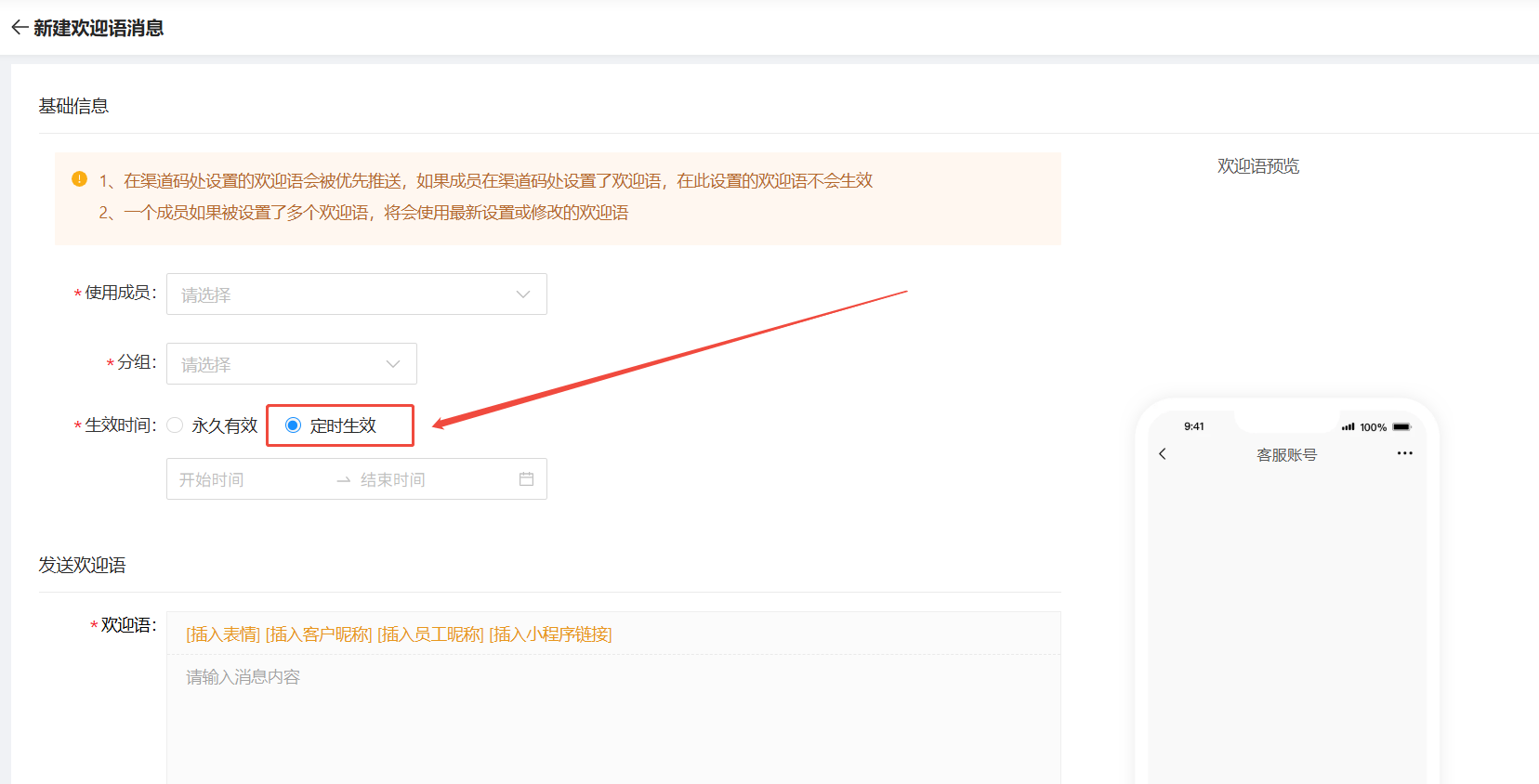The image size is (1539, 784).
Task: Click the battery icon in phone preview
Action: [x=1401, y=427]
